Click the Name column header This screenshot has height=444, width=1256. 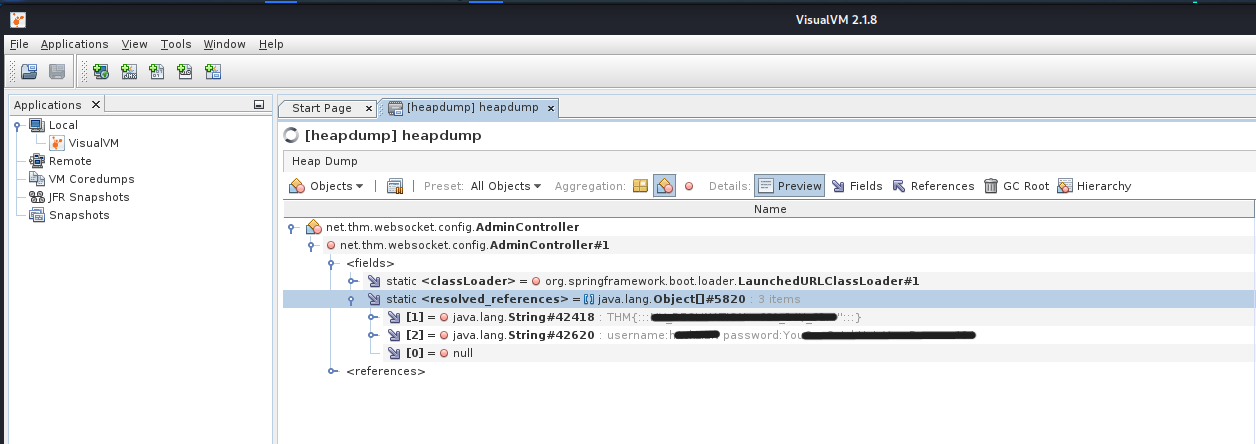tap(769, 209)
